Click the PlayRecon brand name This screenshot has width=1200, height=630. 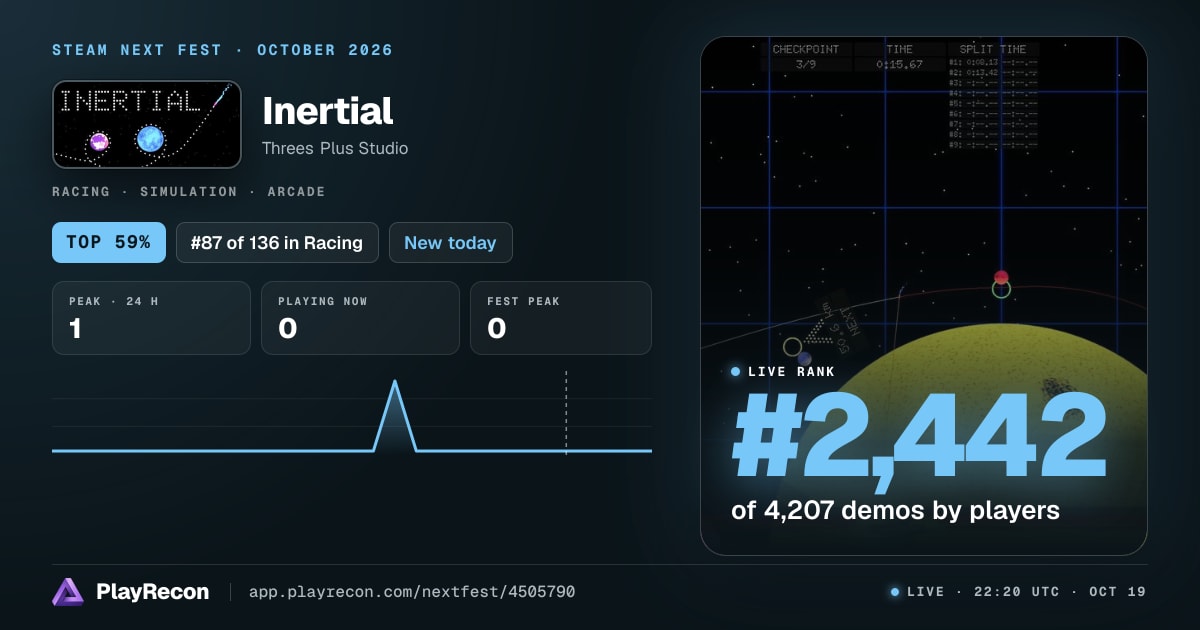coord(153,592)
